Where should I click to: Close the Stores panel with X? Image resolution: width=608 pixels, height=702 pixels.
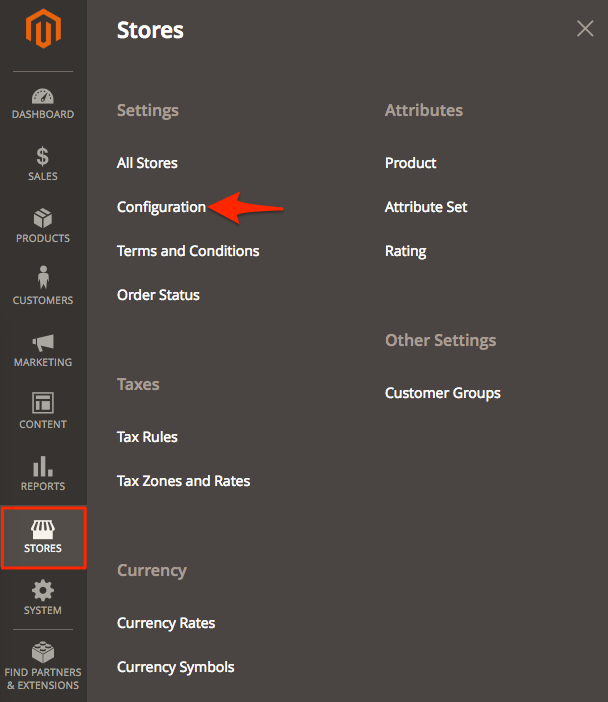(585, 29)
